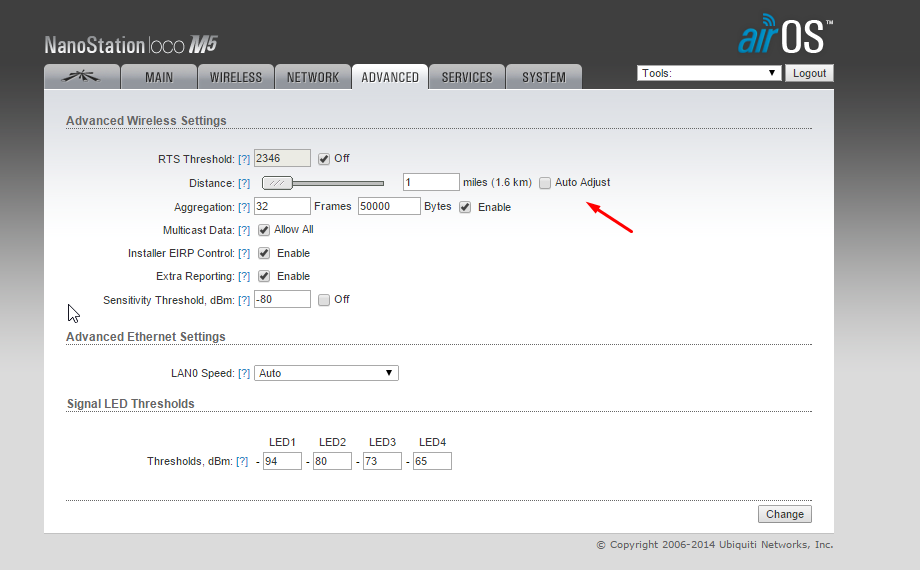The image size is (920, 570).
Task: Click the Sensitivity Threshold dBm field
Action: [x=282, y=299]
